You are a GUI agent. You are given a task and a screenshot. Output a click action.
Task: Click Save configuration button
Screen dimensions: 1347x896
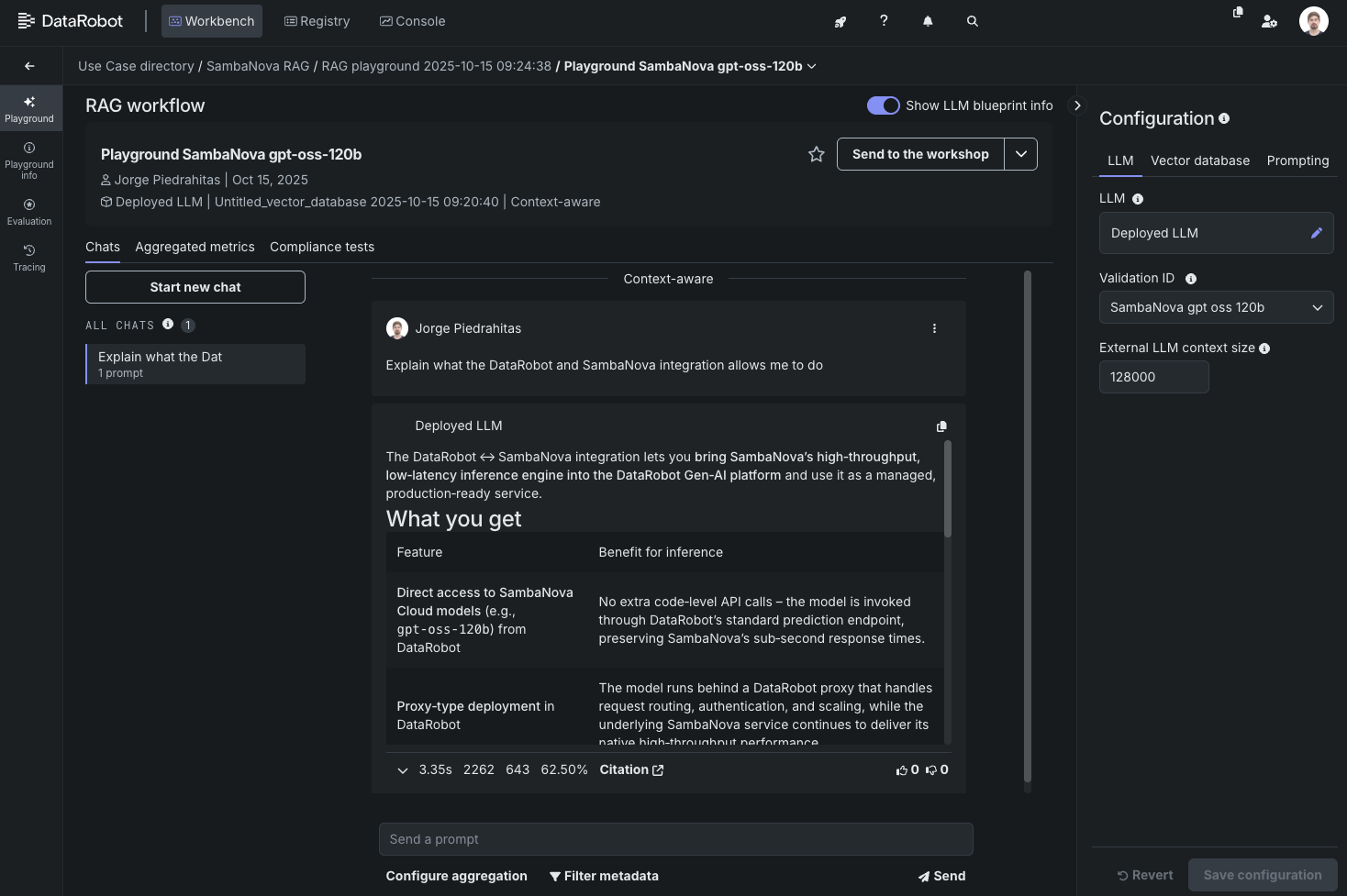(1263, 875)
